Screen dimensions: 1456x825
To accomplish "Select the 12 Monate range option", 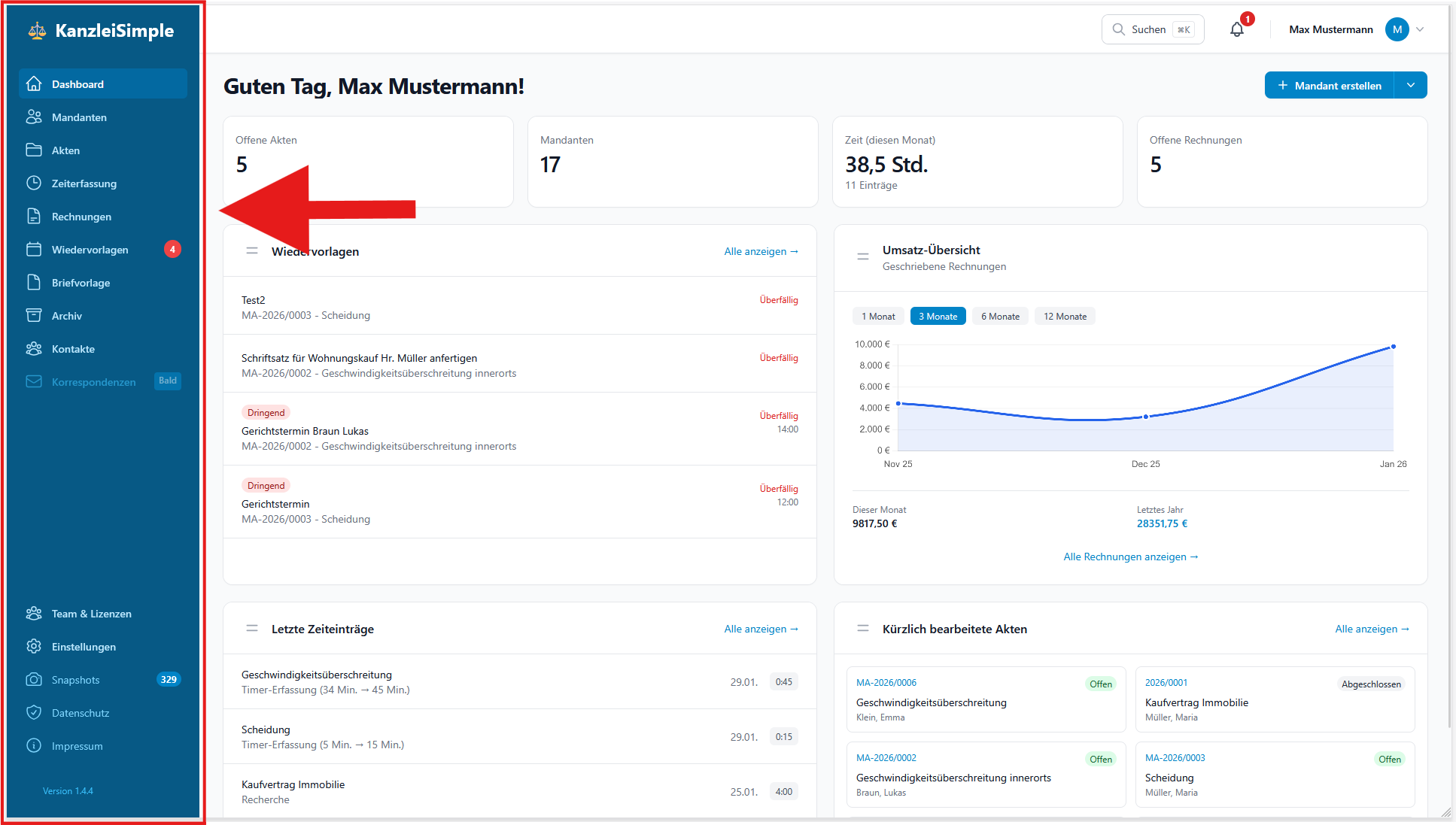I will pos(1065,316).
